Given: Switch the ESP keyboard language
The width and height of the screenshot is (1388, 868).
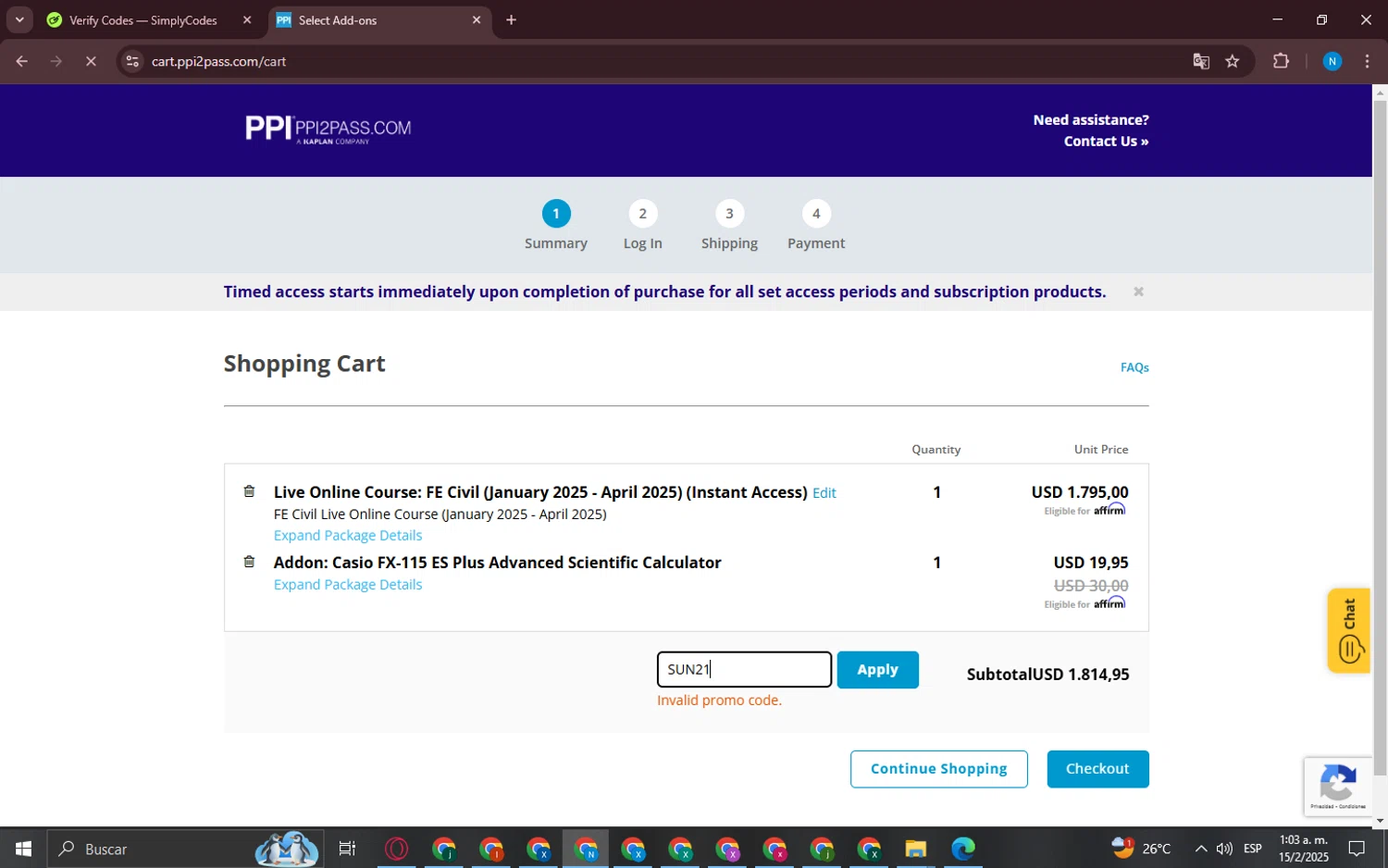Looking at the screenshot, I should click(x=1253, y=849).
